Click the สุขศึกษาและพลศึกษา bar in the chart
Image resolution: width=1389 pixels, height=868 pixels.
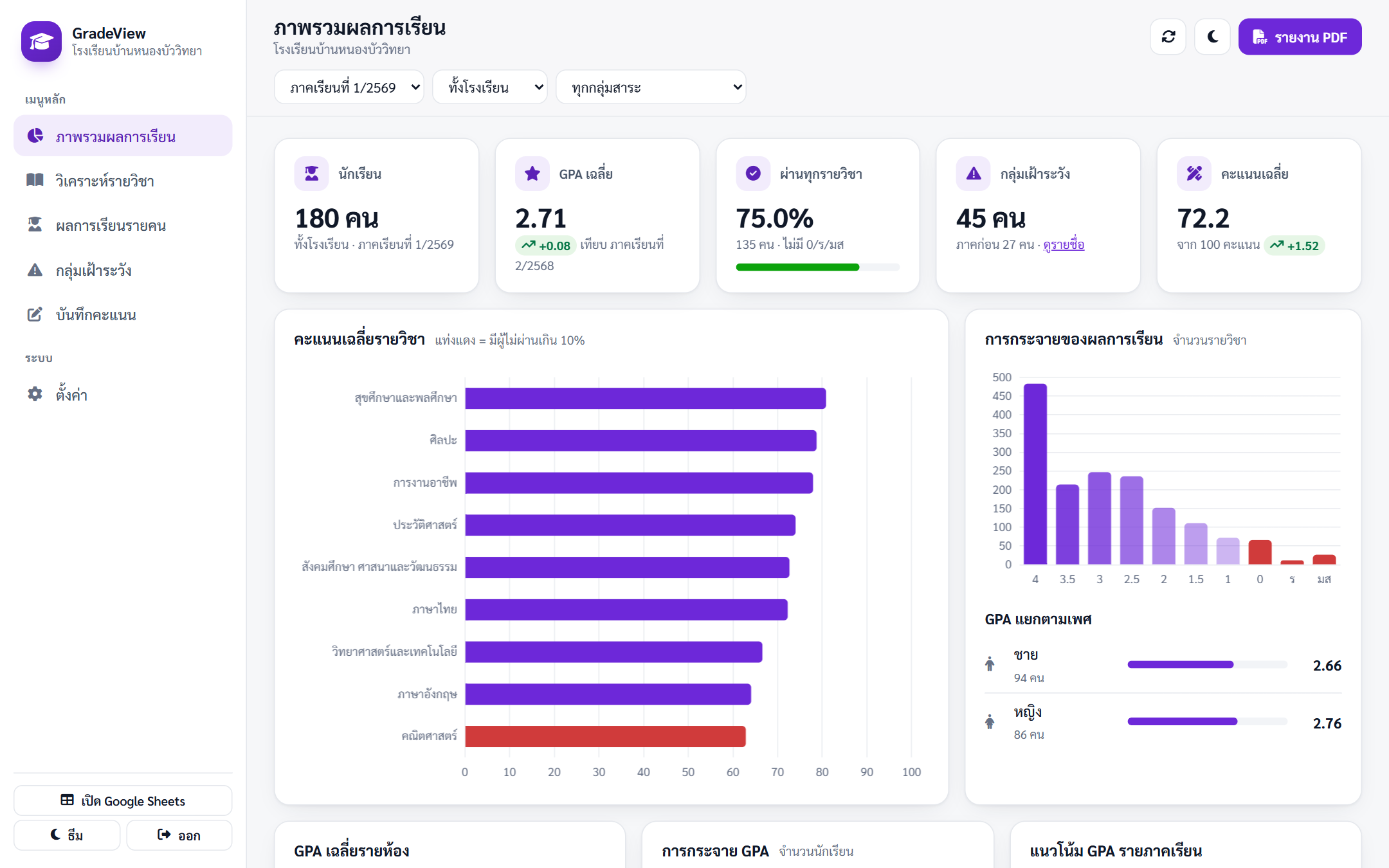tap(646, 398)
